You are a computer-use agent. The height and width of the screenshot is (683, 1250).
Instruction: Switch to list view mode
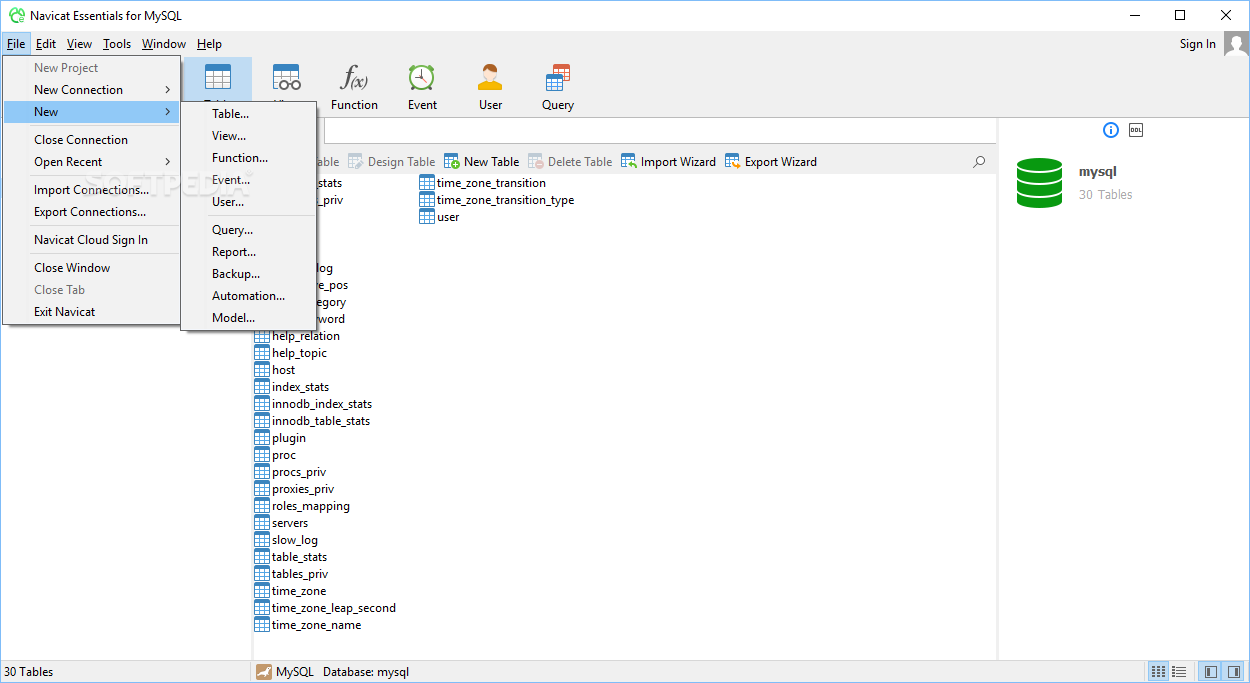[1179, 672]
